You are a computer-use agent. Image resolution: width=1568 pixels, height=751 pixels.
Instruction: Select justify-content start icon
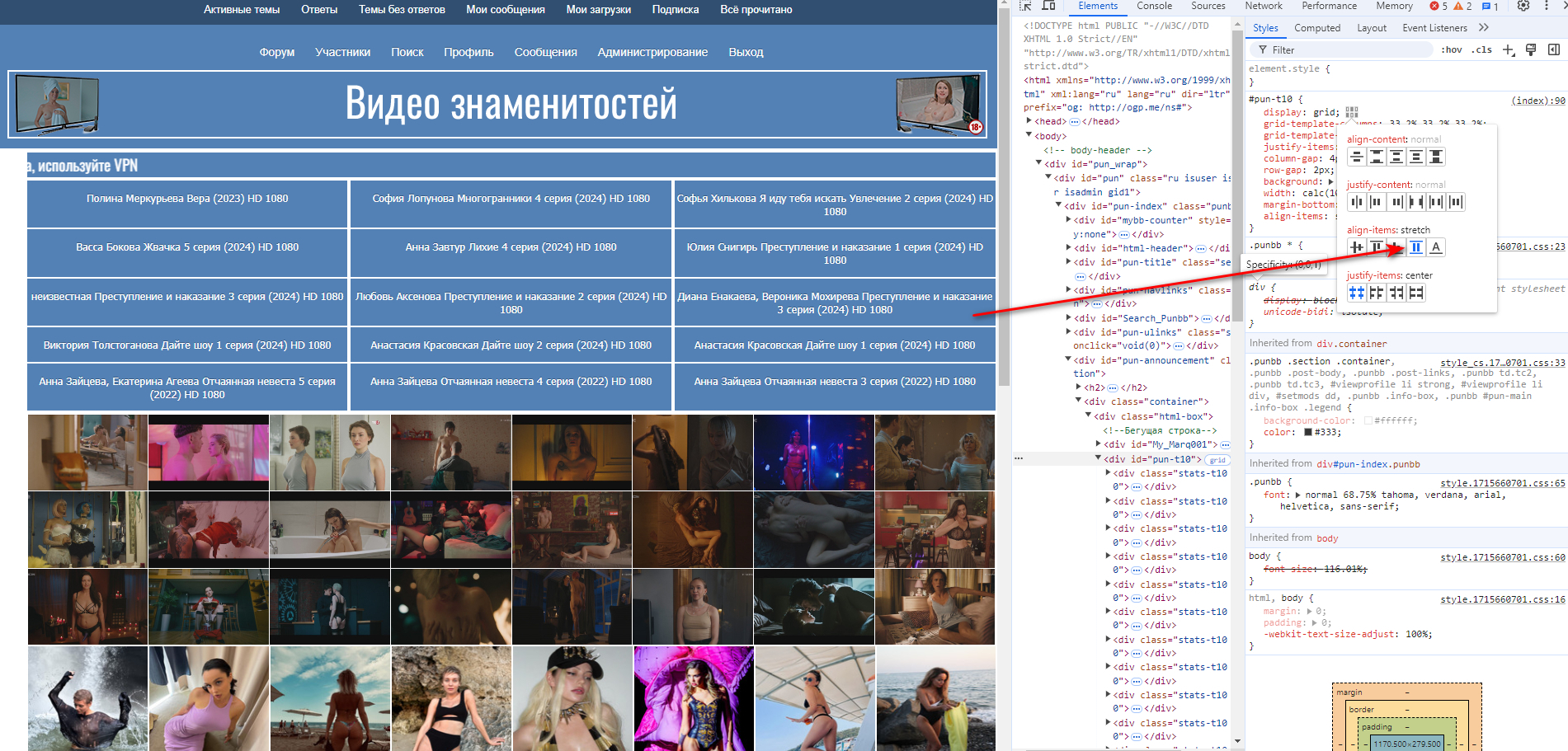click(x=1377, y=202)
